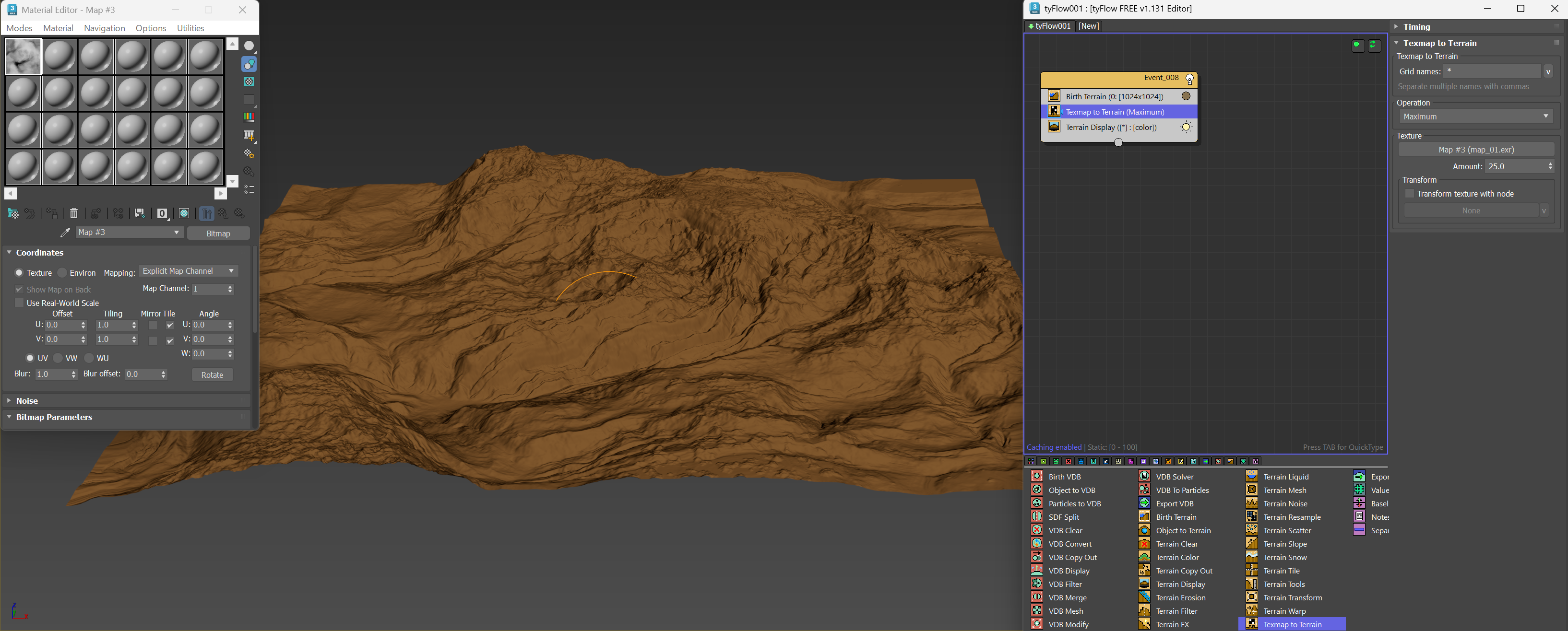Click the Map #3 (map_01.exr) texture button
Screen dimensions: 1568x631
[1475, 150]
